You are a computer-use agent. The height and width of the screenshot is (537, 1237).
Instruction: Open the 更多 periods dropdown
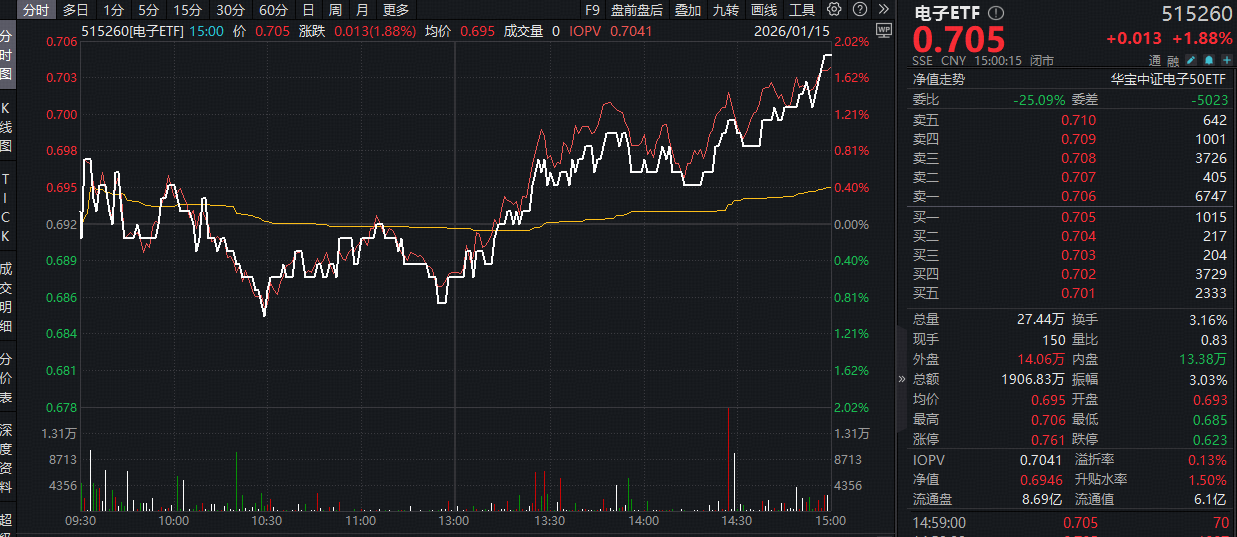click(396, 10)
